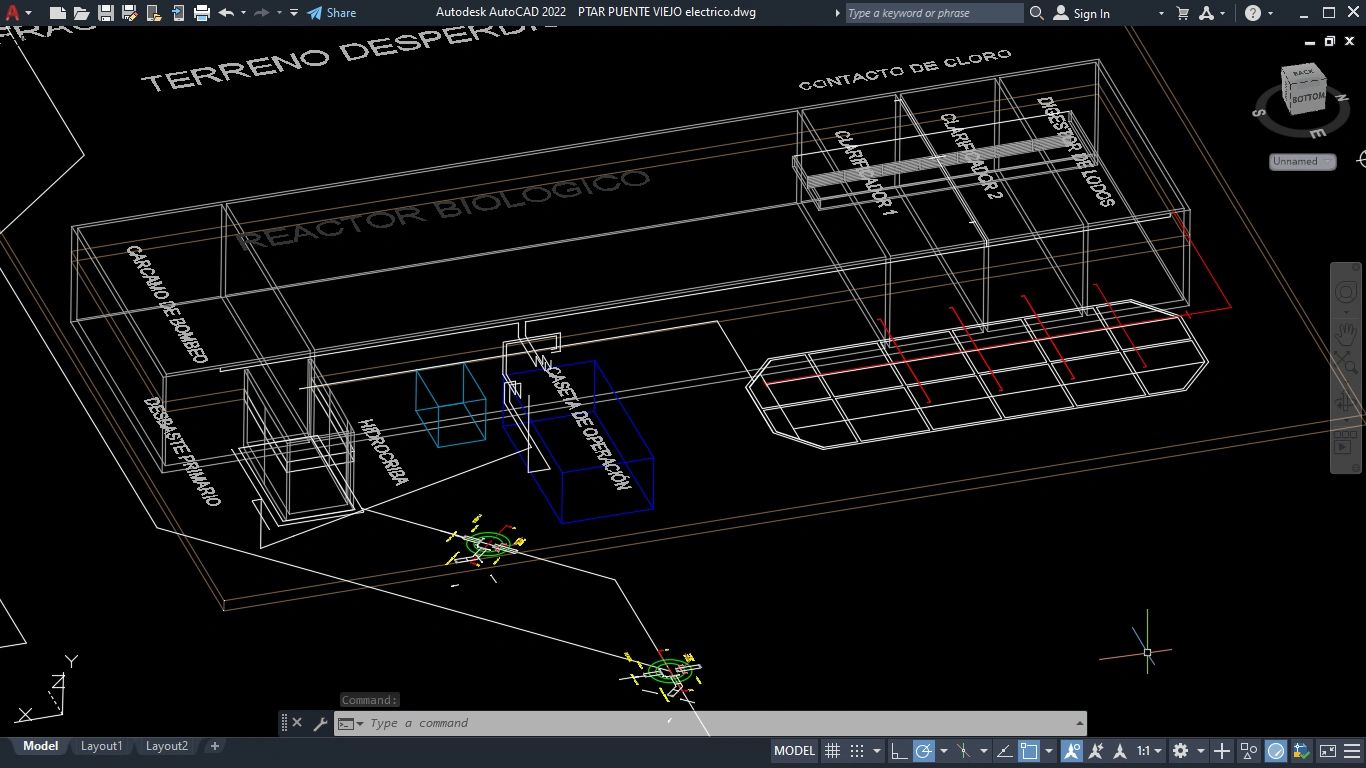Click the Clean Screen icon in status bar
Image resolution: width=1366 pixels, height=768 pixels.
click(1327, 751)
